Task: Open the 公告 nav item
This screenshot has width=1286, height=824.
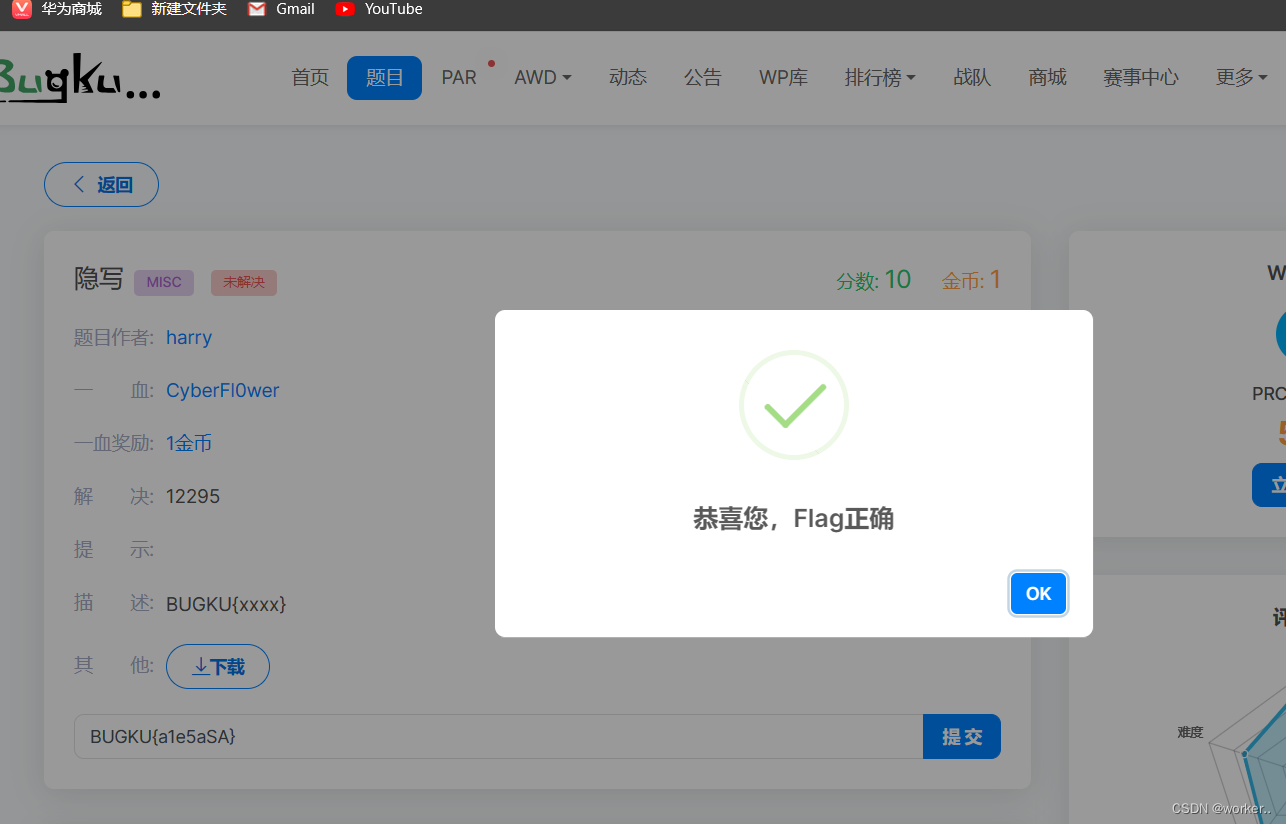Action: pyautogui.click(x=703, y=78)
